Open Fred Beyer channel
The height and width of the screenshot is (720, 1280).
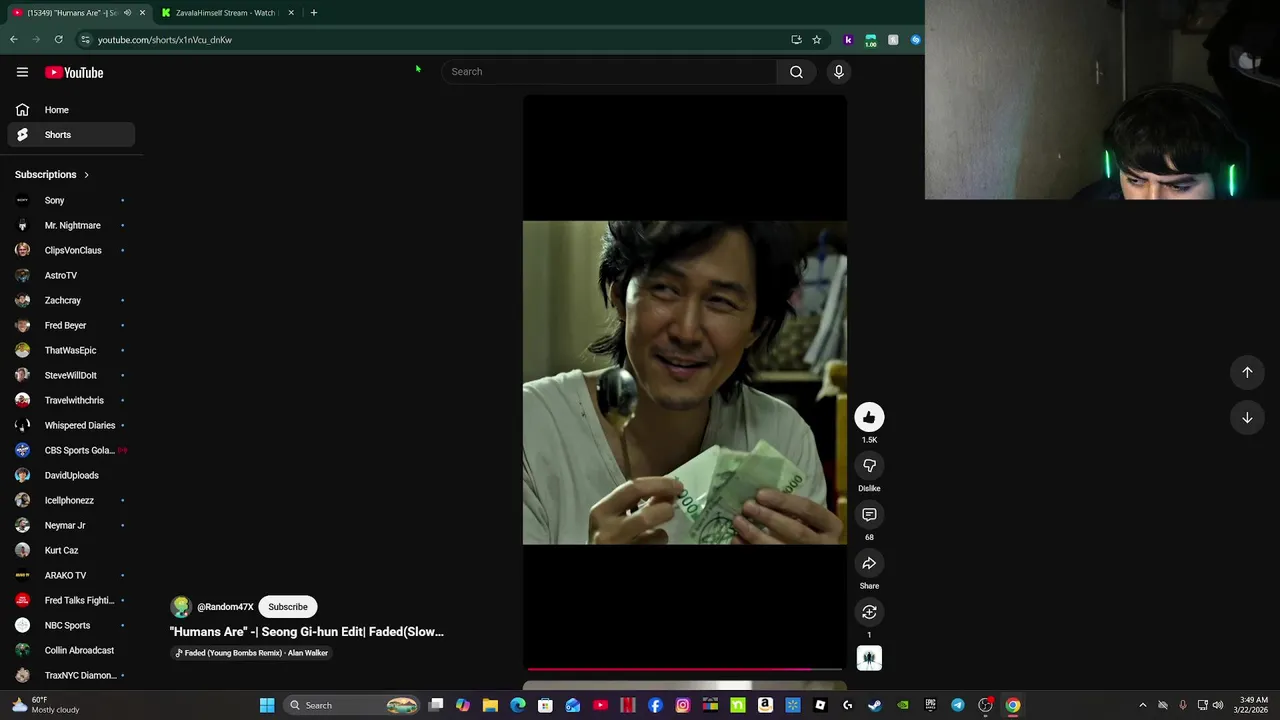(71, 325)
